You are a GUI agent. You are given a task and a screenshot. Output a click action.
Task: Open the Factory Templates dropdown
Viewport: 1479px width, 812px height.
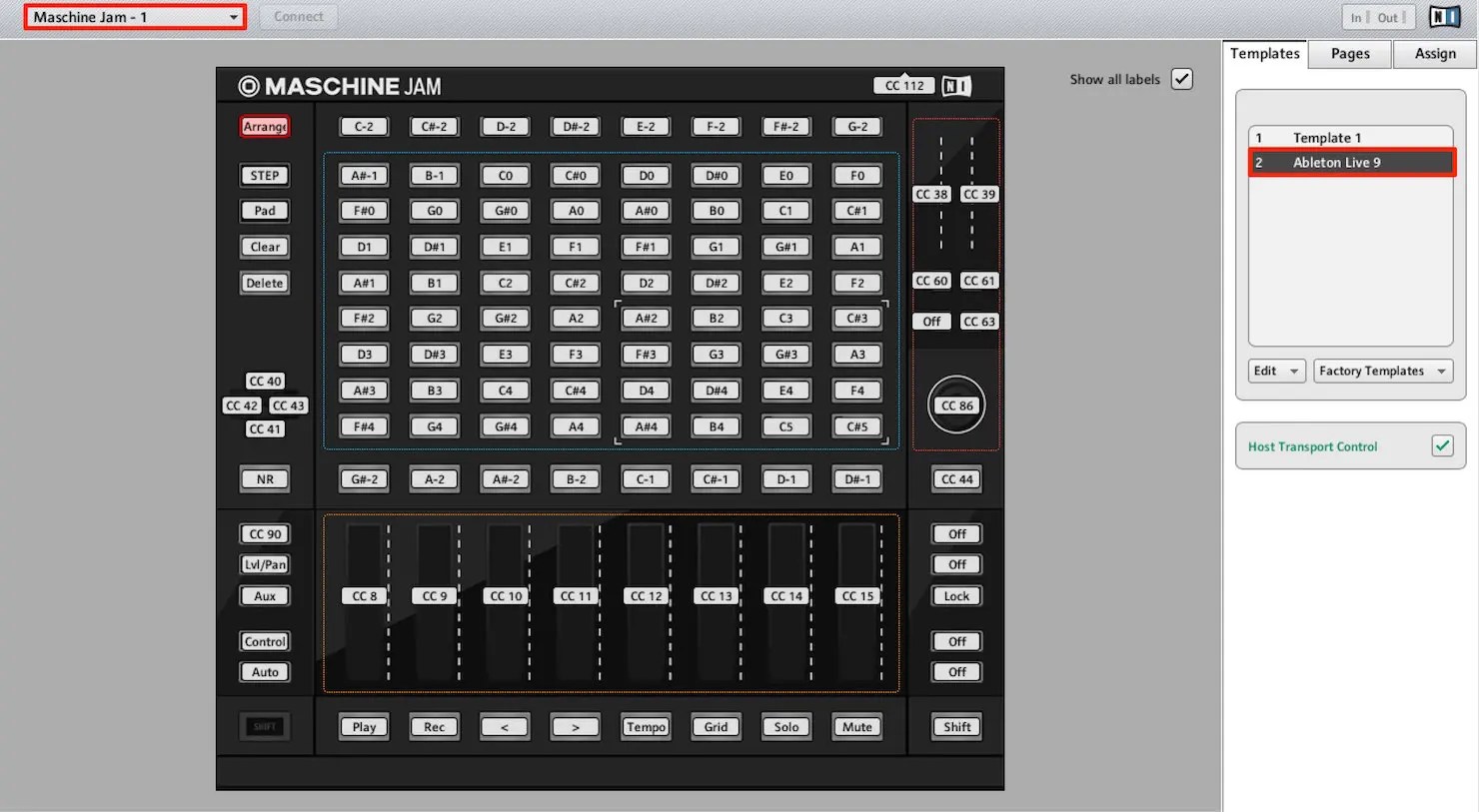[1382, 371]
